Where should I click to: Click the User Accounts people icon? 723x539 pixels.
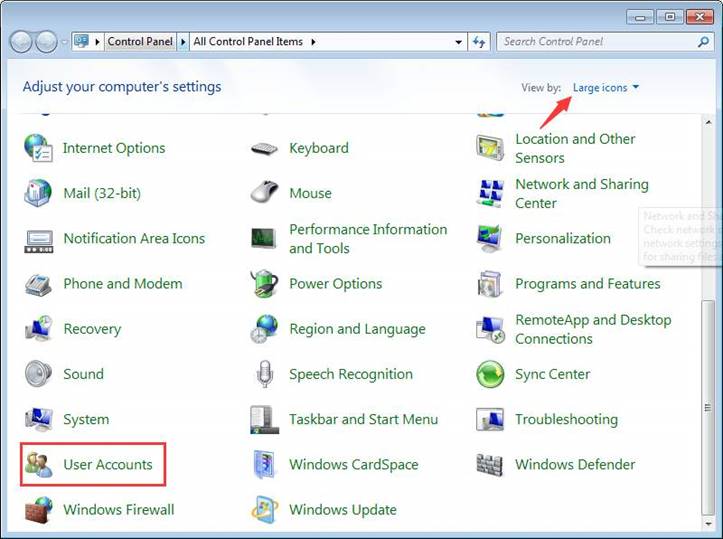coord(38,464)
